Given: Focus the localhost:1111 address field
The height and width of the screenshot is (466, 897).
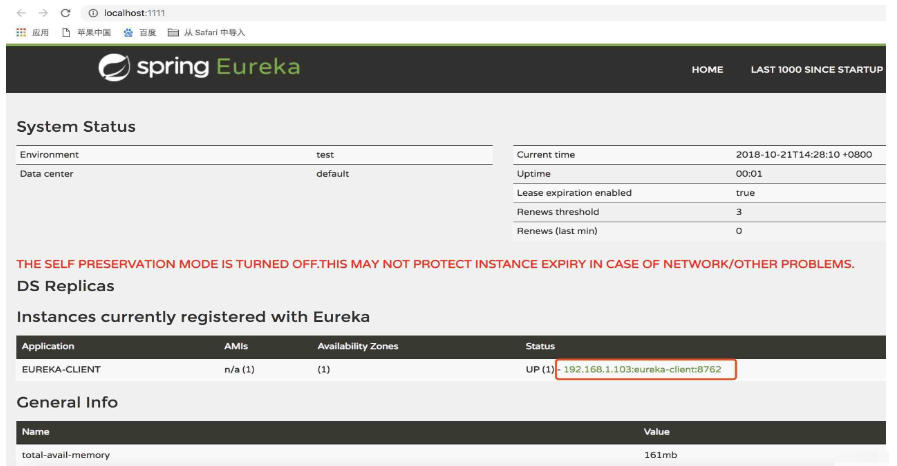Looking at the screenshot, I should click(x=134, y=13).
